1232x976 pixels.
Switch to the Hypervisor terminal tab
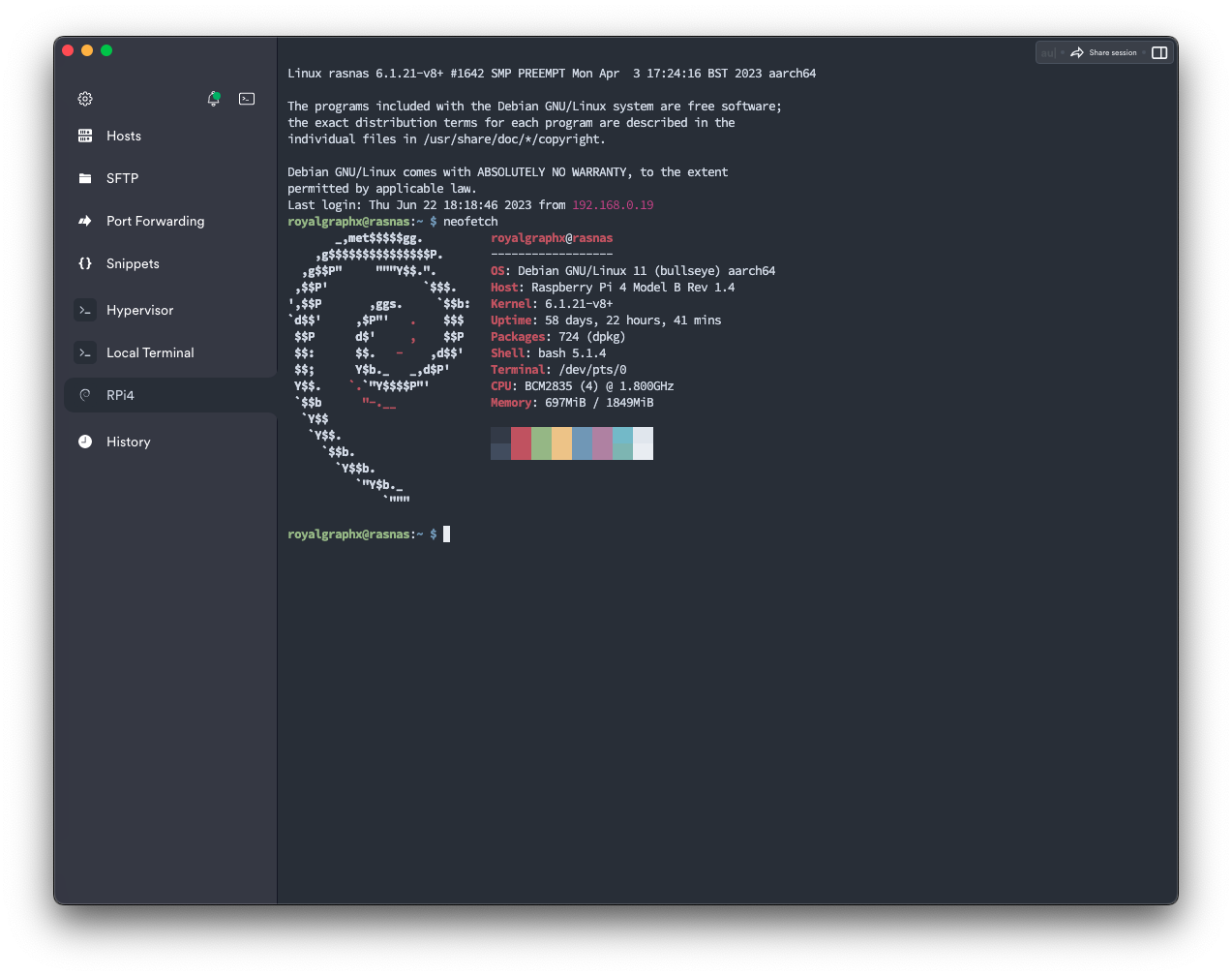(x=139, y=310)
